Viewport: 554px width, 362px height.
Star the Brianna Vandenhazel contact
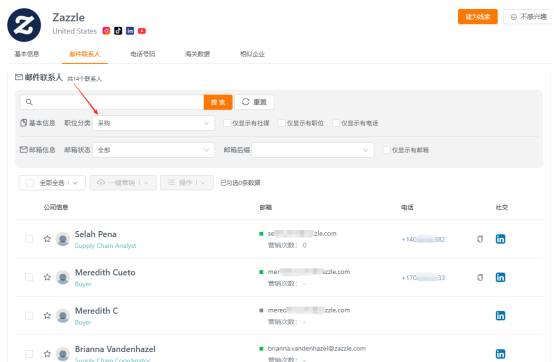(47, 354)
